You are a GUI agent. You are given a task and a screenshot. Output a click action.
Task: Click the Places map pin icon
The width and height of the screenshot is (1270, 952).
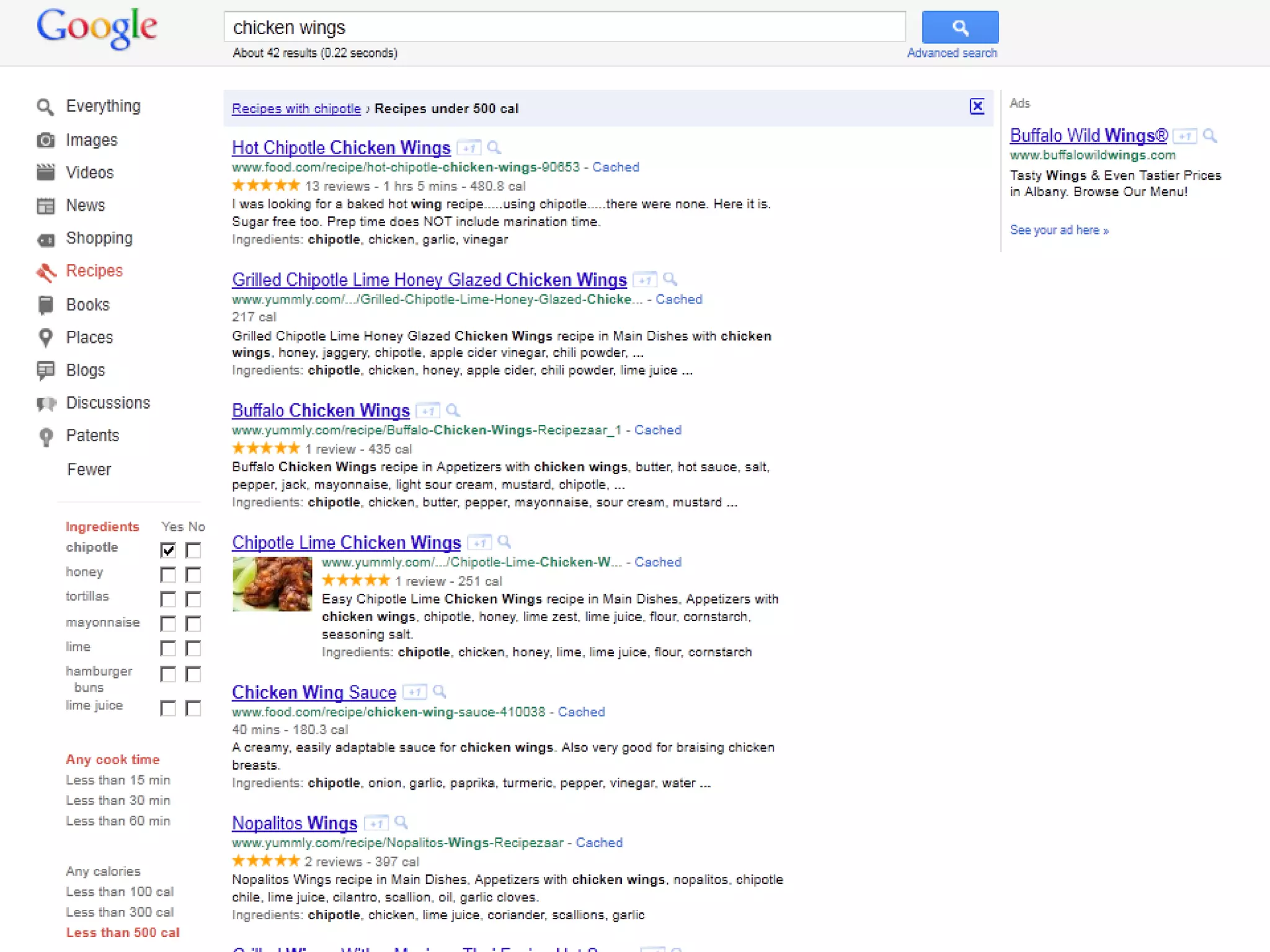[45, 337]
